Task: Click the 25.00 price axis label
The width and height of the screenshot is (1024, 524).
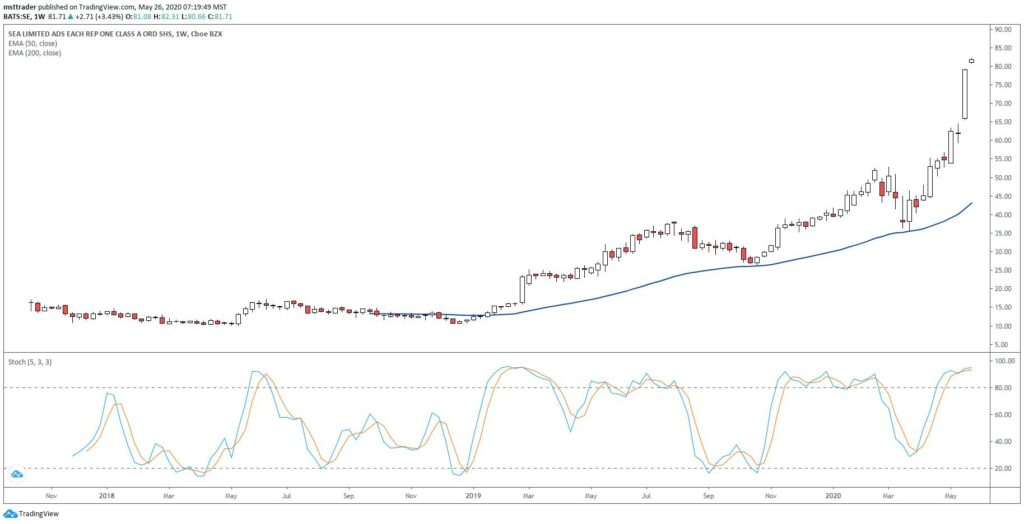Action: [1002, 270]
